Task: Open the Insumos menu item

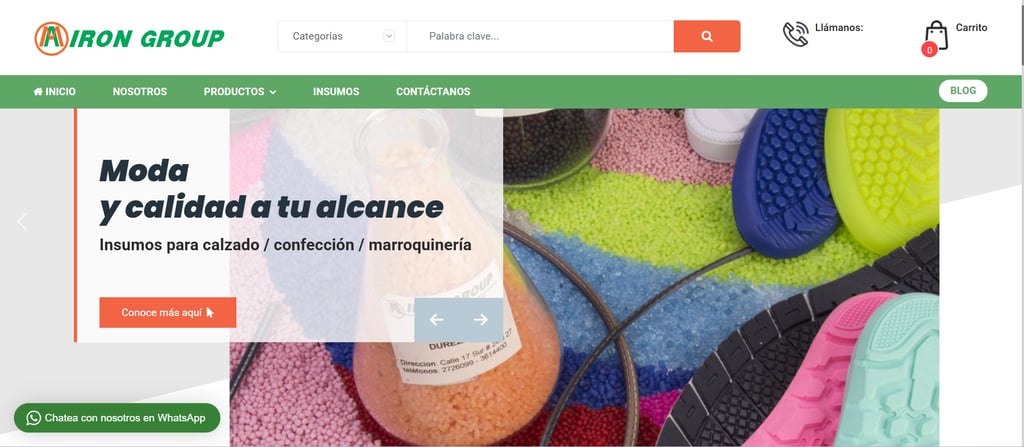Action: coord(336,91)
